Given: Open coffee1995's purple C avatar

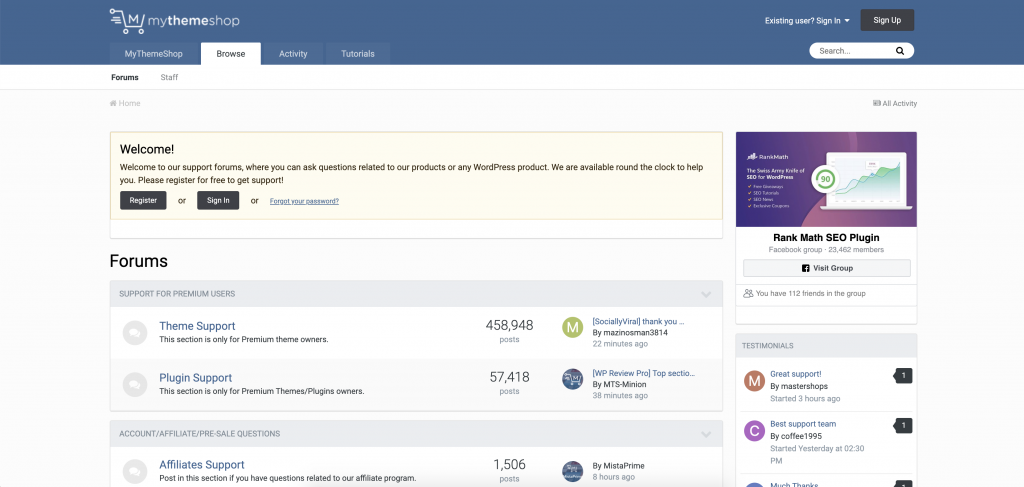Looking at the screenshot, I should click(754, 430).
